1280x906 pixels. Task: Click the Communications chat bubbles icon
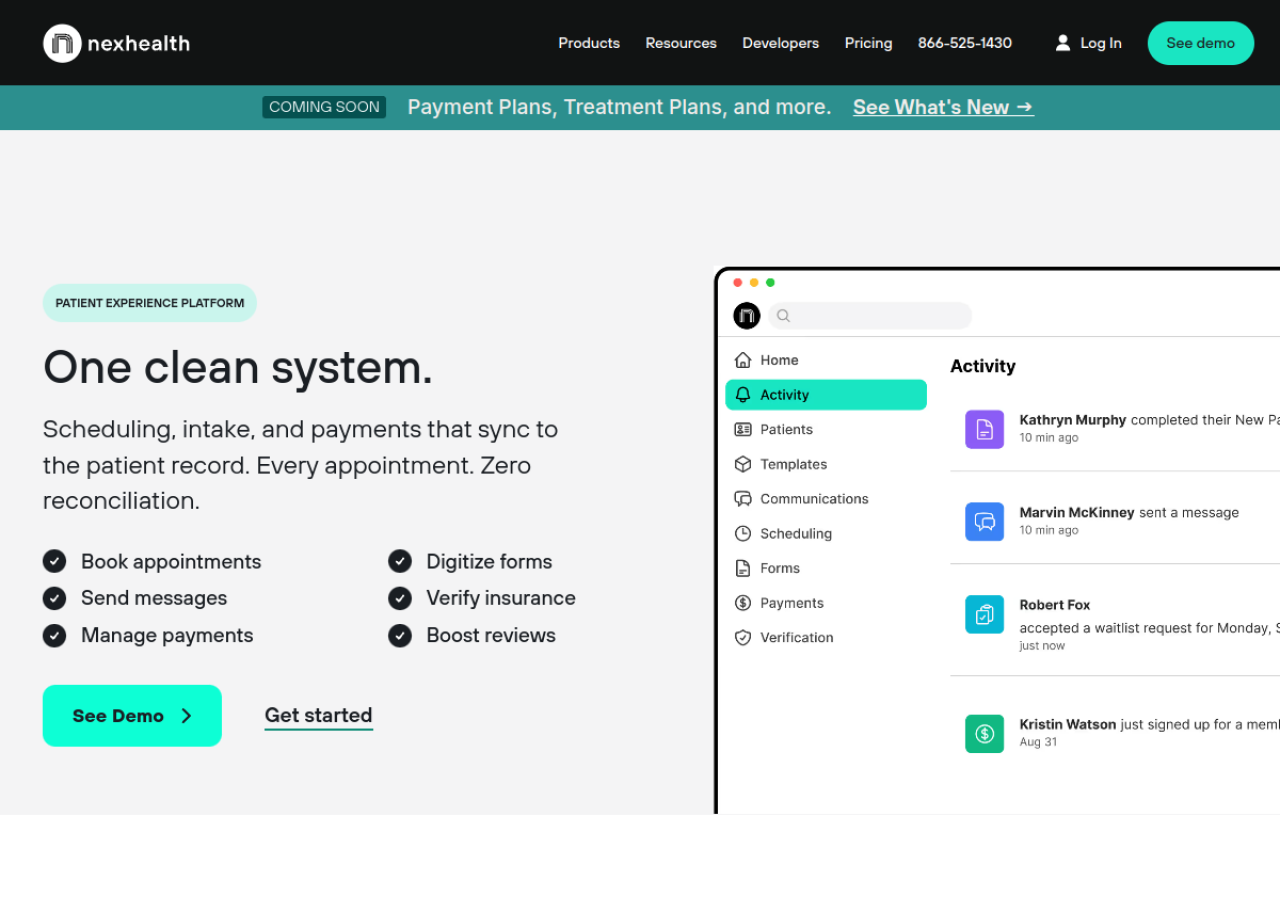point(743,499)
